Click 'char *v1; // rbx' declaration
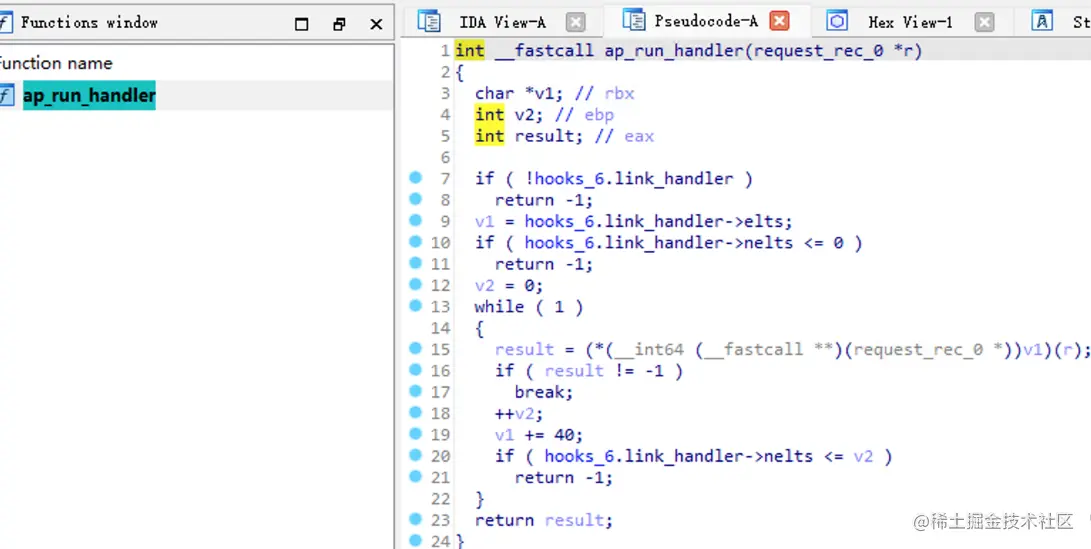 pos(555,94)
